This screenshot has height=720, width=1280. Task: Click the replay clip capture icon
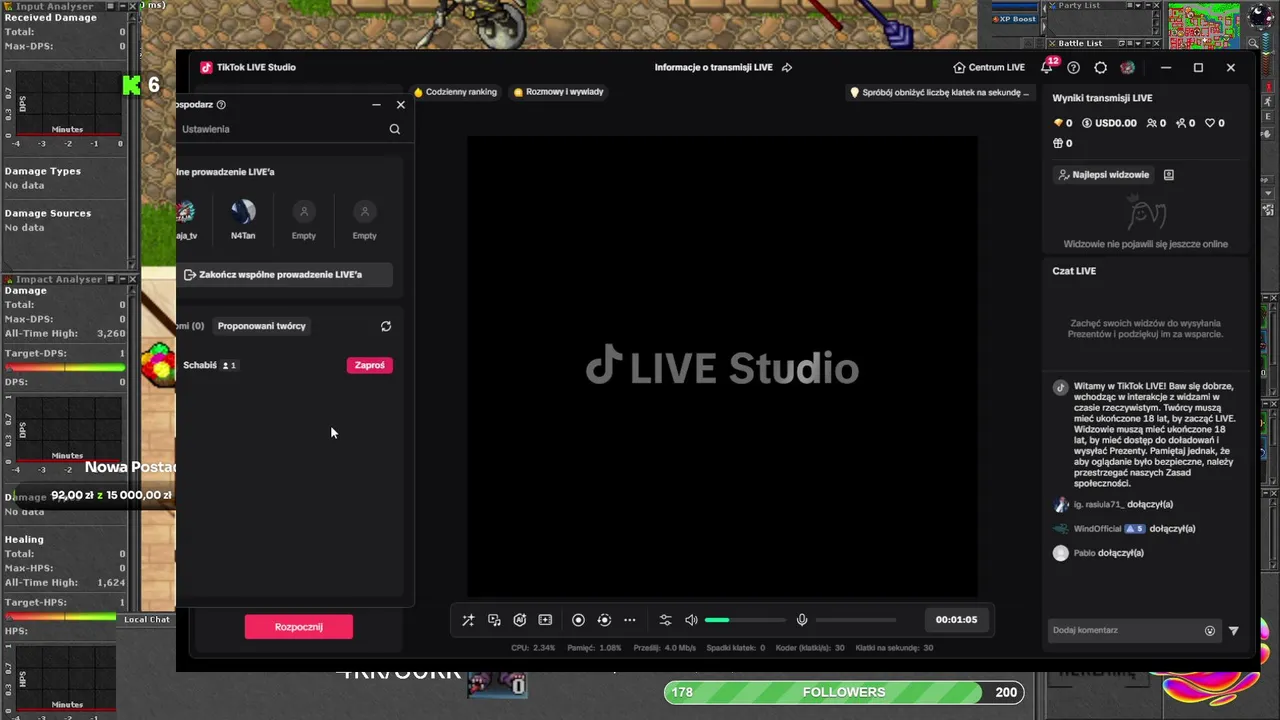[604, 620]
